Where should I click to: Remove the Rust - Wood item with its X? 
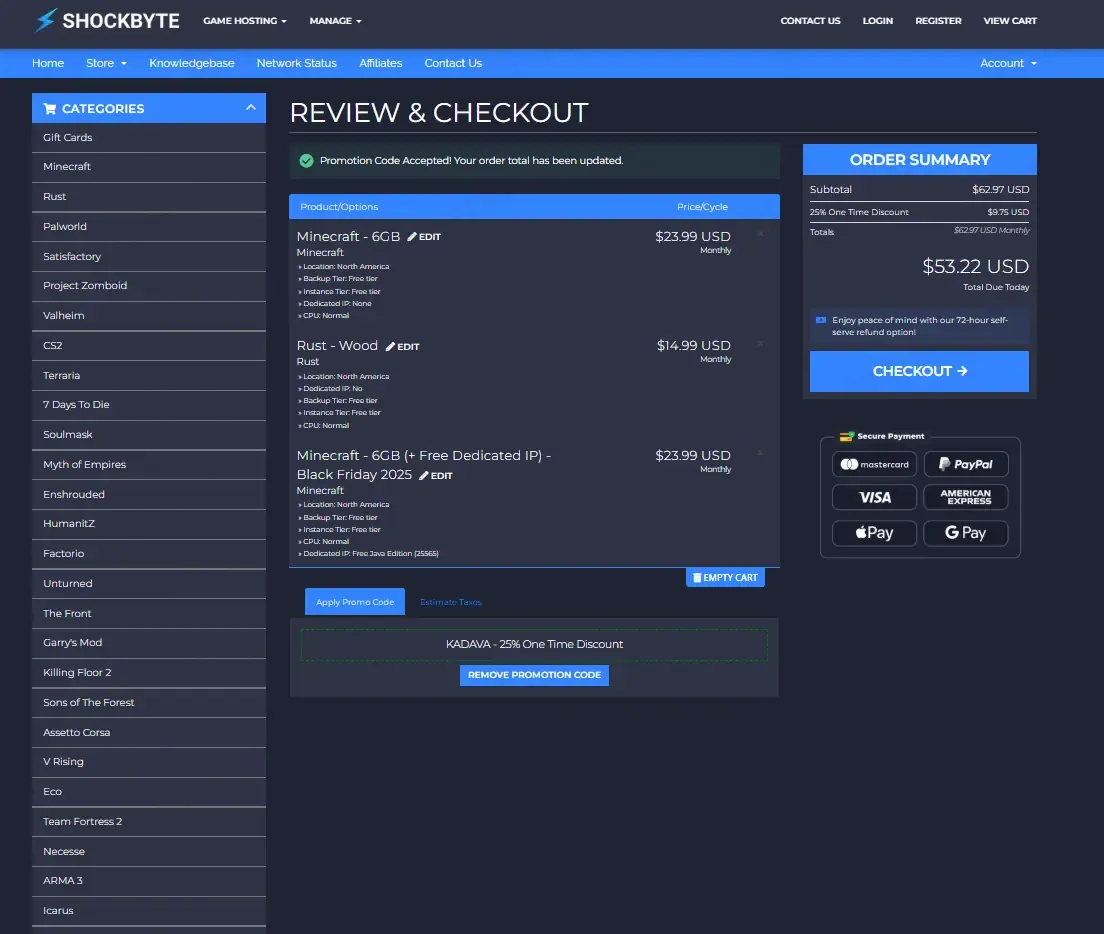coord(760,343)
